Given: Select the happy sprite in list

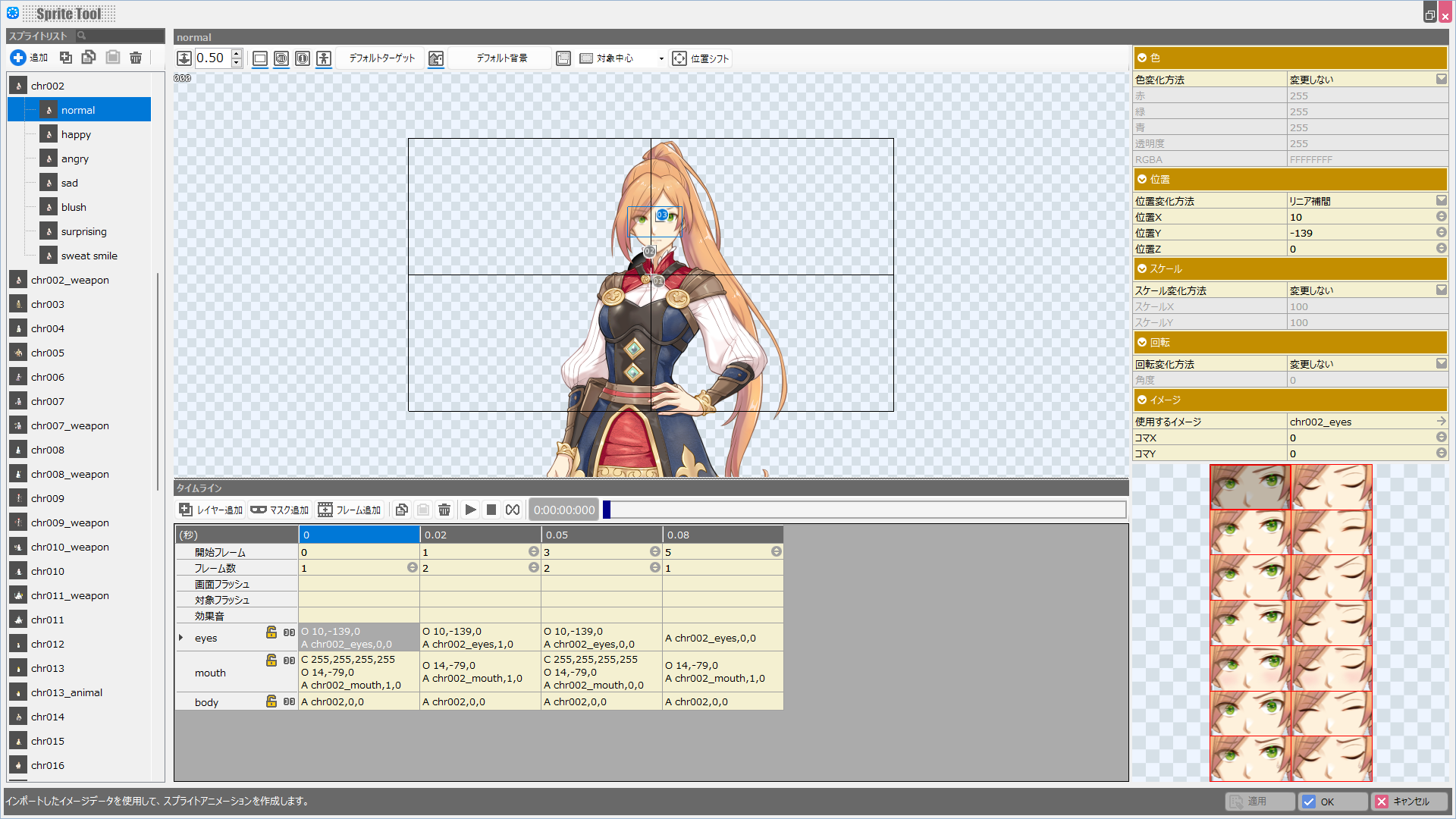Looking at the screenshot, I should tap(76, 134).
